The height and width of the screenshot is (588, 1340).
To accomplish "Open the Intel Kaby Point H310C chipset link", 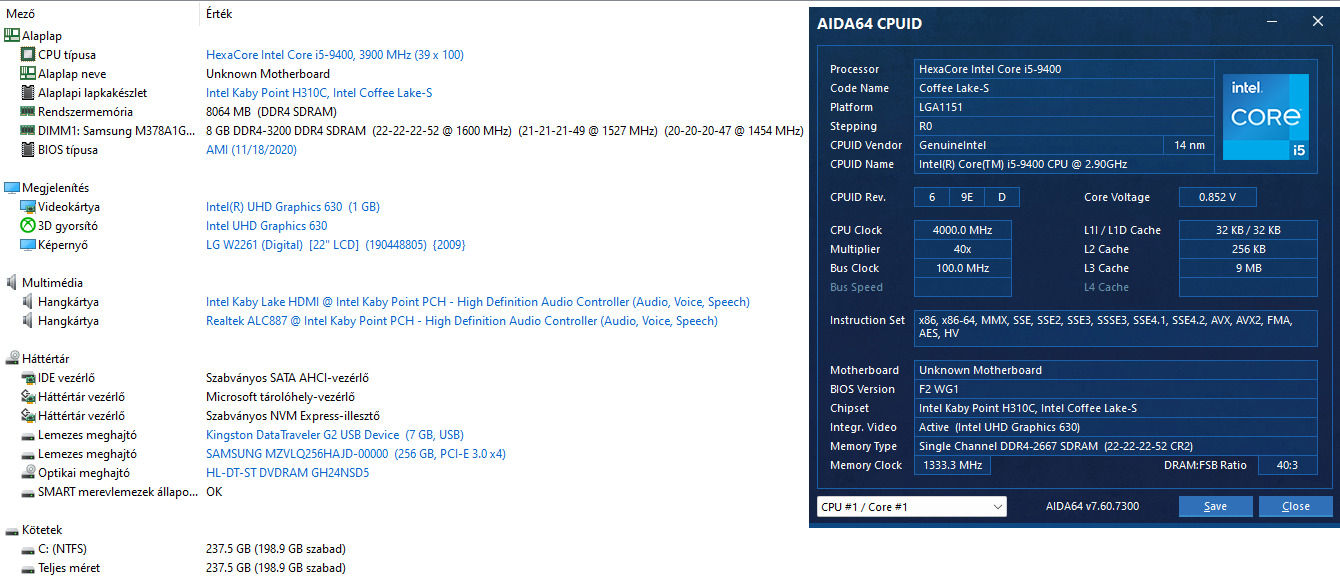I will 319,93.
